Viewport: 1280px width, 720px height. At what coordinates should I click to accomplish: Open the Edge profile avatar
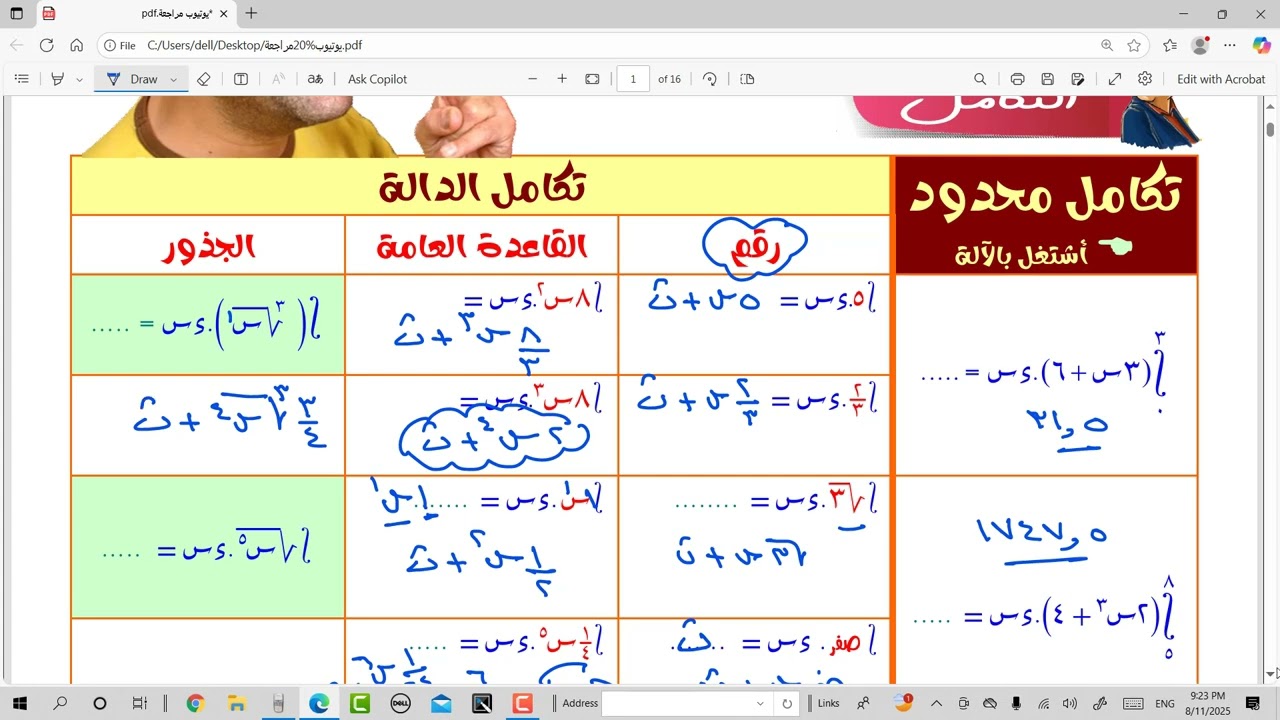[1200, 45]
